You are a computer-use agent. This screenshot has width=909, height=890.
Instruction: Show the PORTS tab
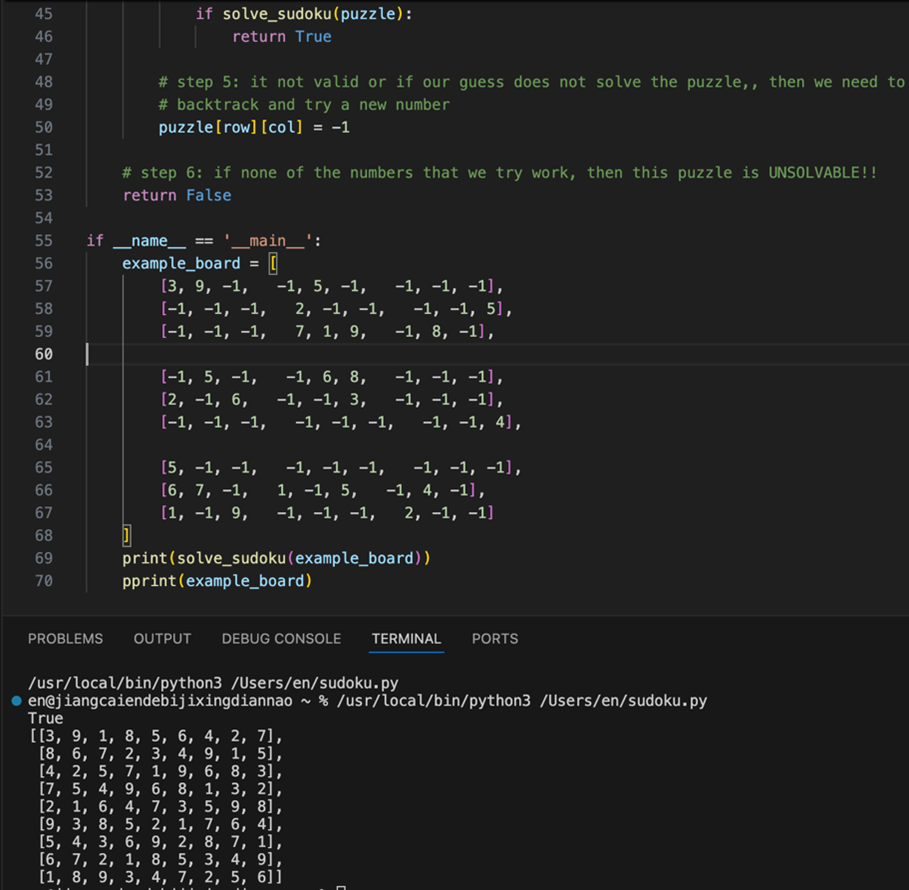(495, 639)
